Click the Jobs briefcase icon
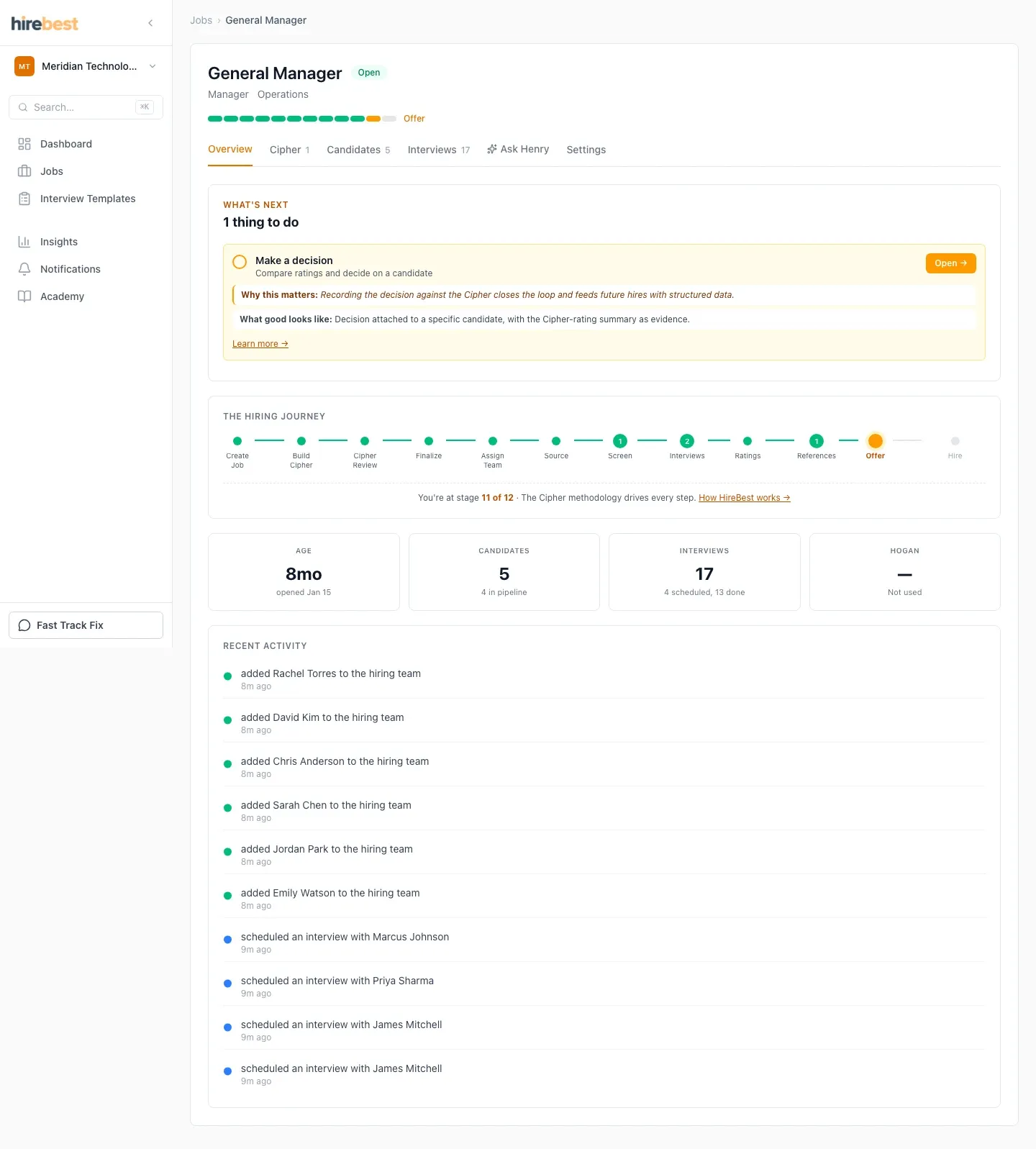Viewport: 1036px width, 1149px height. click(24, 171)
